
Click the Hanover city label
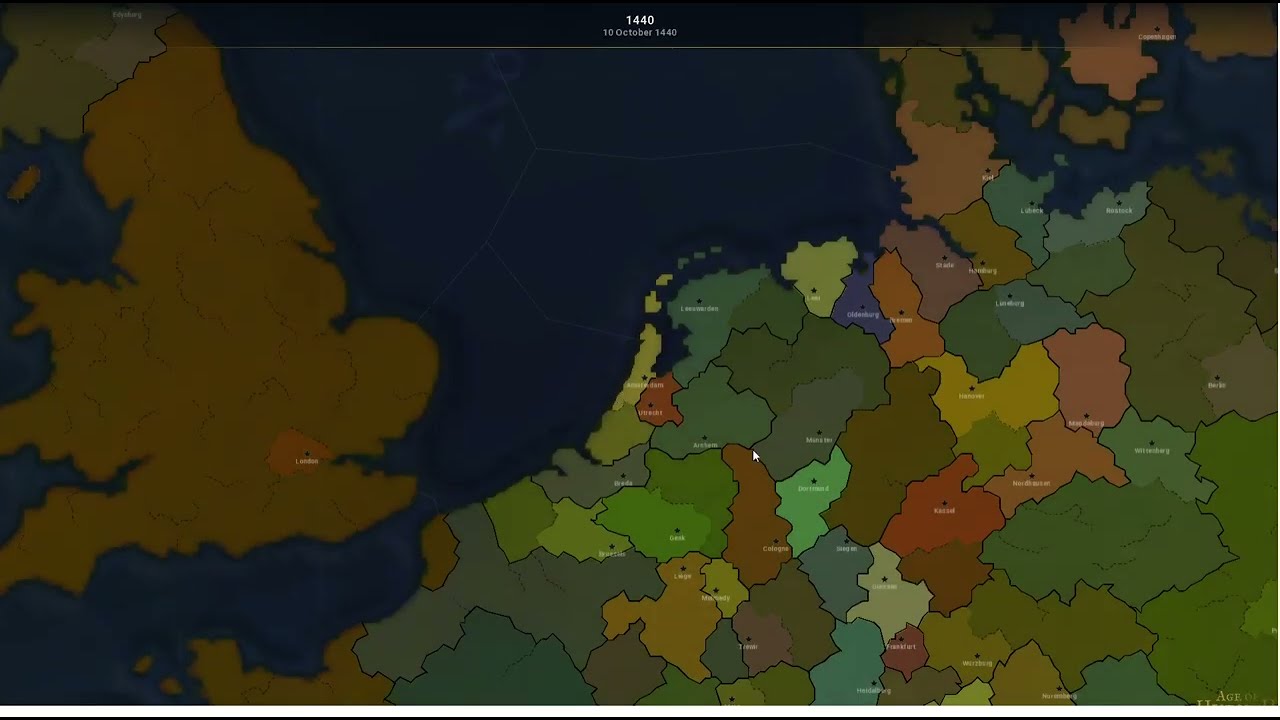coord(971,397)
